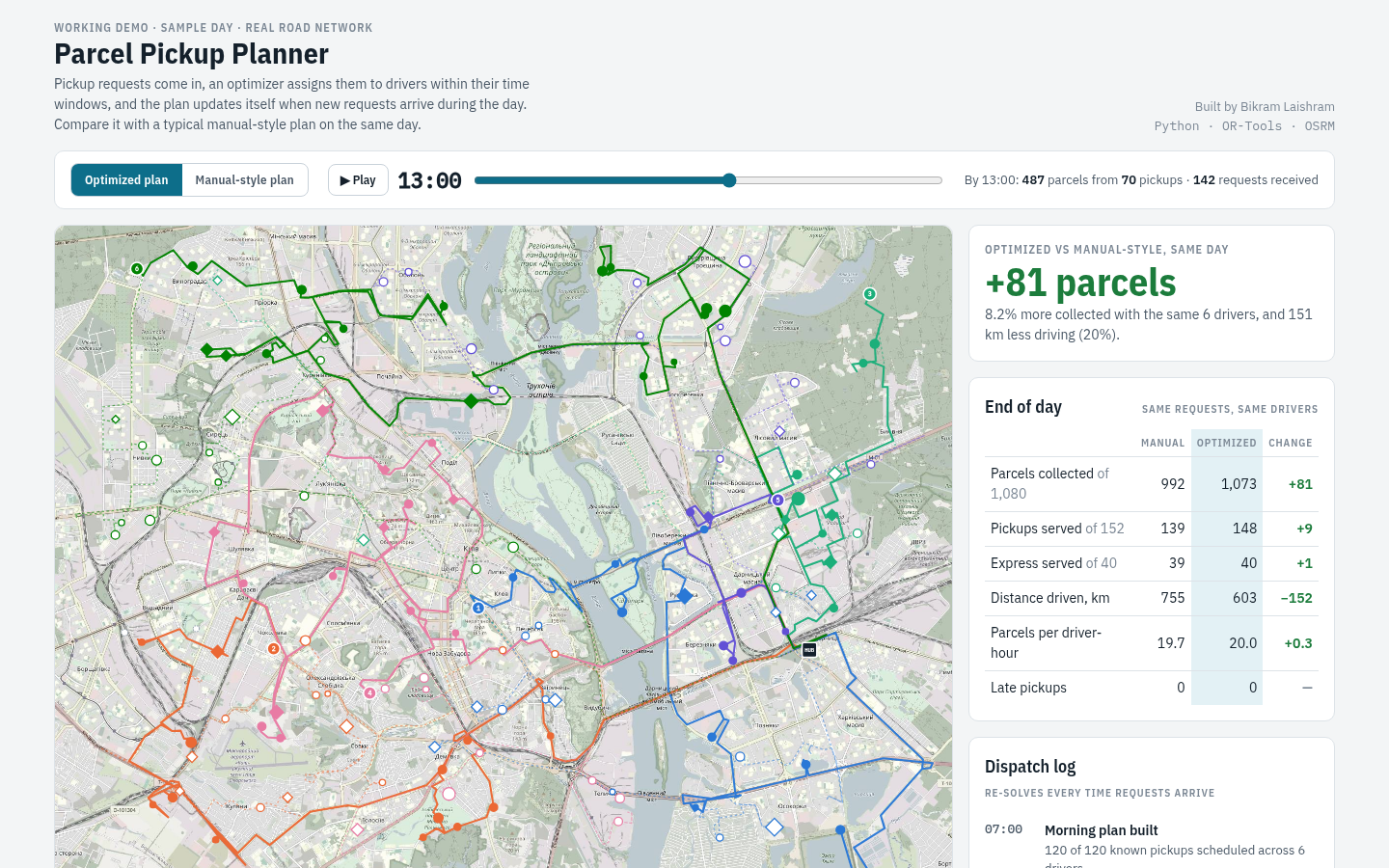The height and width of the screenshot is (868, 1389).
Task: Click the black HUB depot marker
Action: point(809,650)
